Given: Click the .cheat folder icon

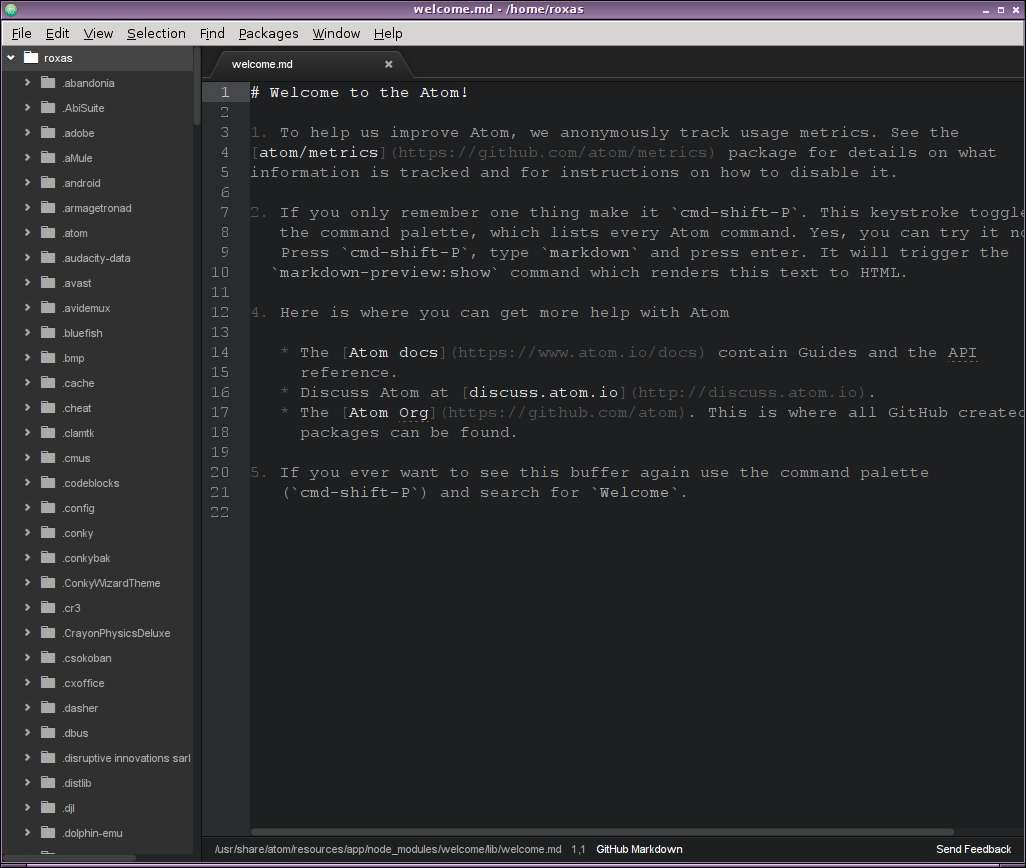Looking at the screenshot, I should (48, 407).
